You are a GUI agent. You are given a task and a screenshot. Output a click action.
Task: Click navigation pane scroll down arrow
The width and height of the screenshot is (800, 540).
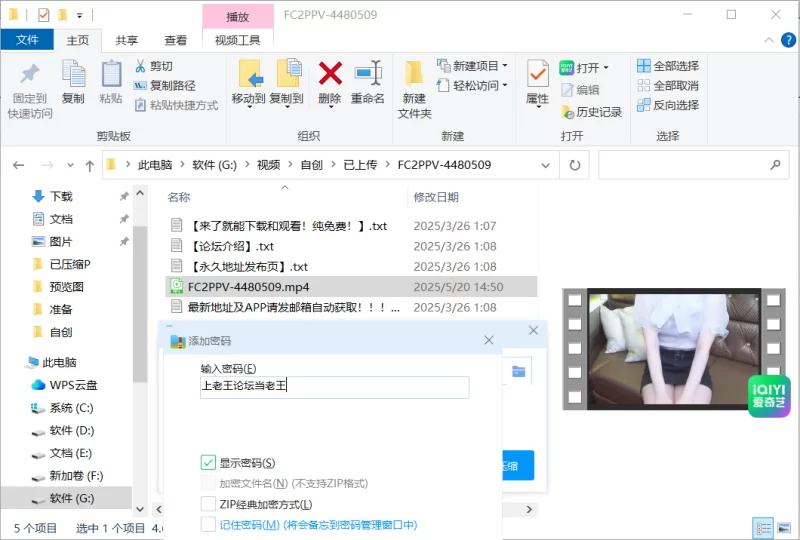pyautogui.click(x=140, y=509)
